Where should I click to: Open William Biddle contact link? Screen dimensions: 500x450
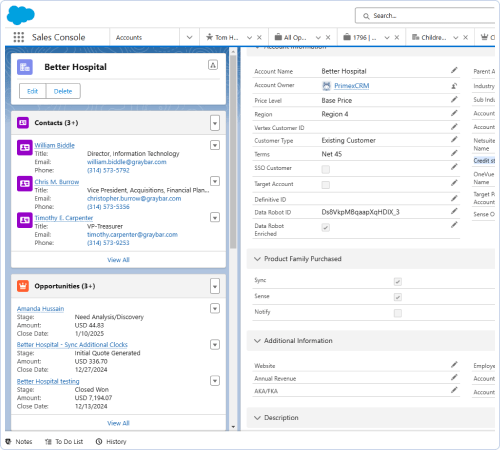pyautogui.click(x=55, y=145)
